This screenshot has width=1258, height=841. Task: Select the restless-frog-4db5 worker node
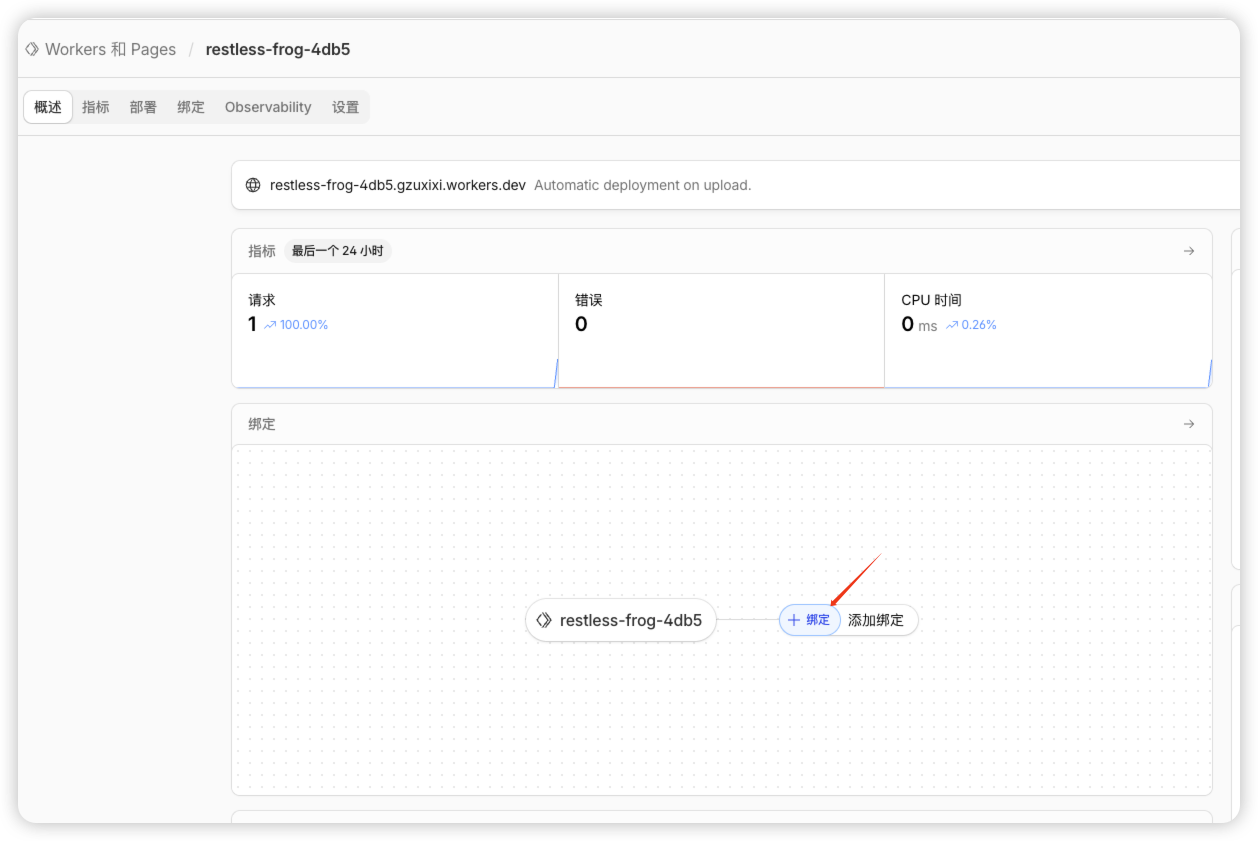pyautogui.click(x=620, y=620)
